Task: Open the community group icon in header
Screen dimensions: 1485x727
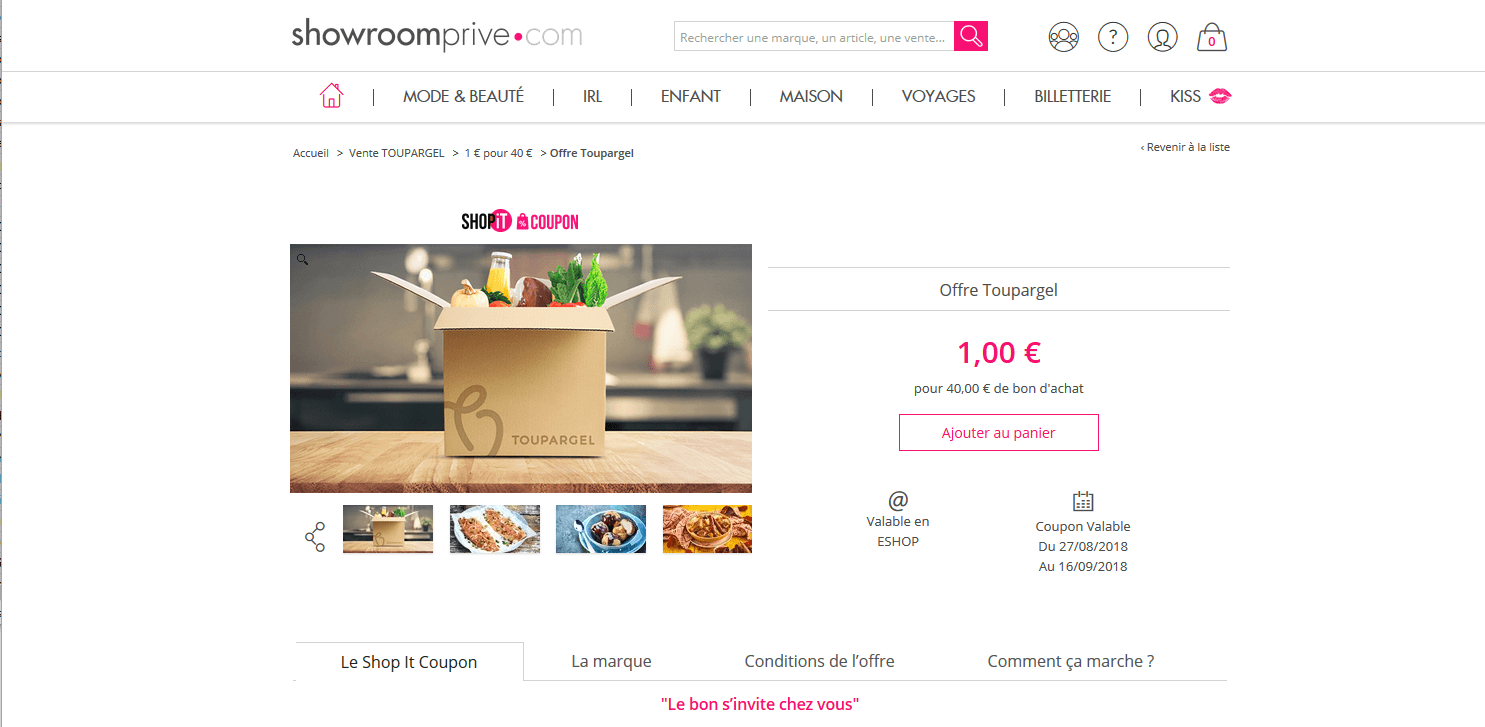Action: point(1064,37)
